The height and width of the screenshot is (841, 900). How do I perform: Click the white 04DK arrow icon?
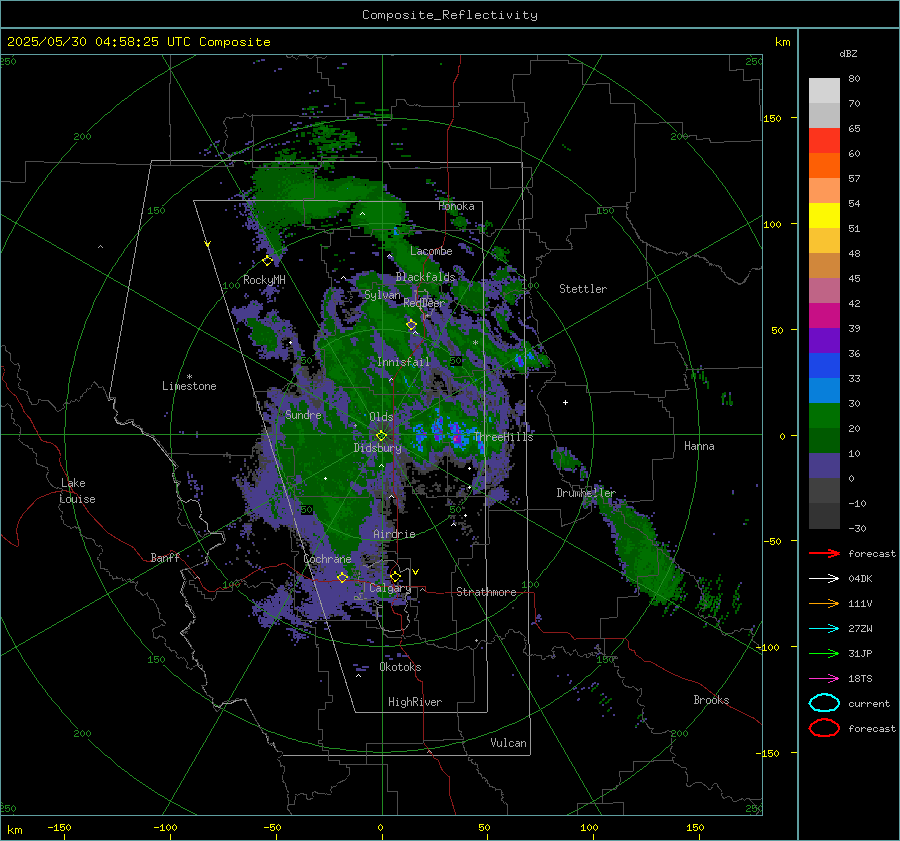click(x=824, y=579)
